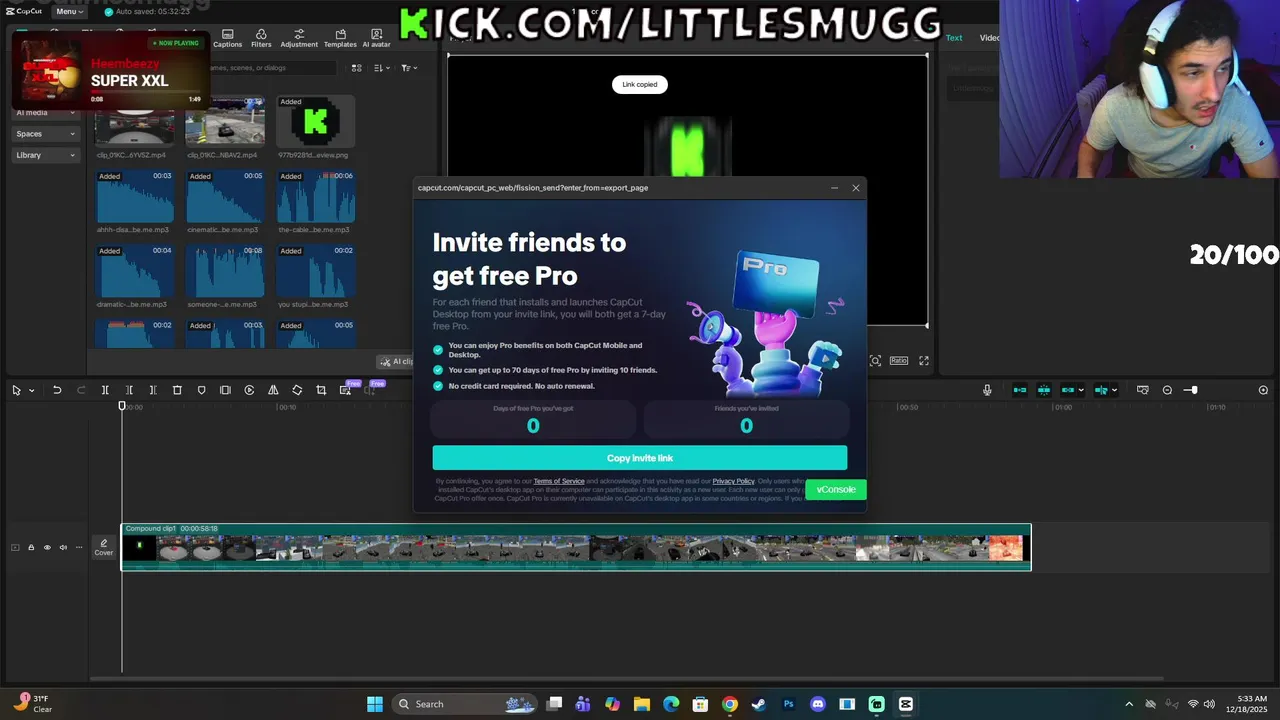1280x720 pixels.
Task: Zoom out timeline with minus icon
Action: tap(1167, 390)
